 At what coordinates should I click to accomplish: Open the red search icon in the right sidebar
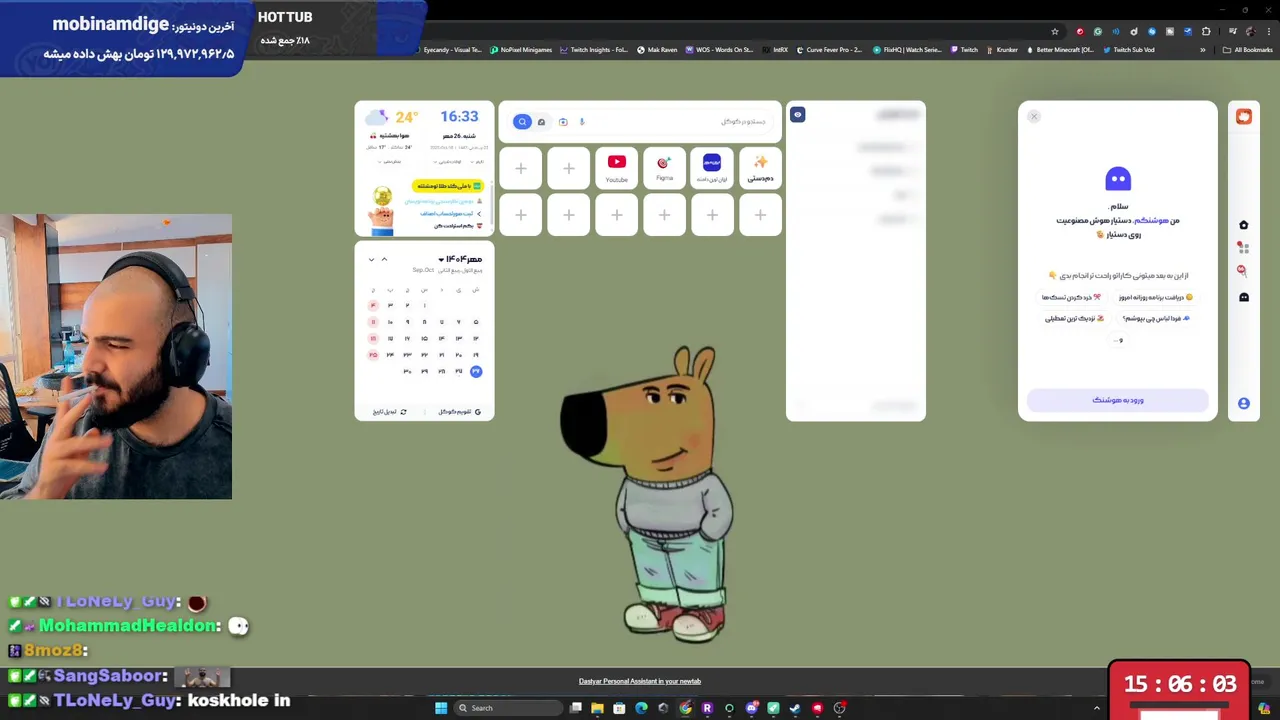(1244, 270)
